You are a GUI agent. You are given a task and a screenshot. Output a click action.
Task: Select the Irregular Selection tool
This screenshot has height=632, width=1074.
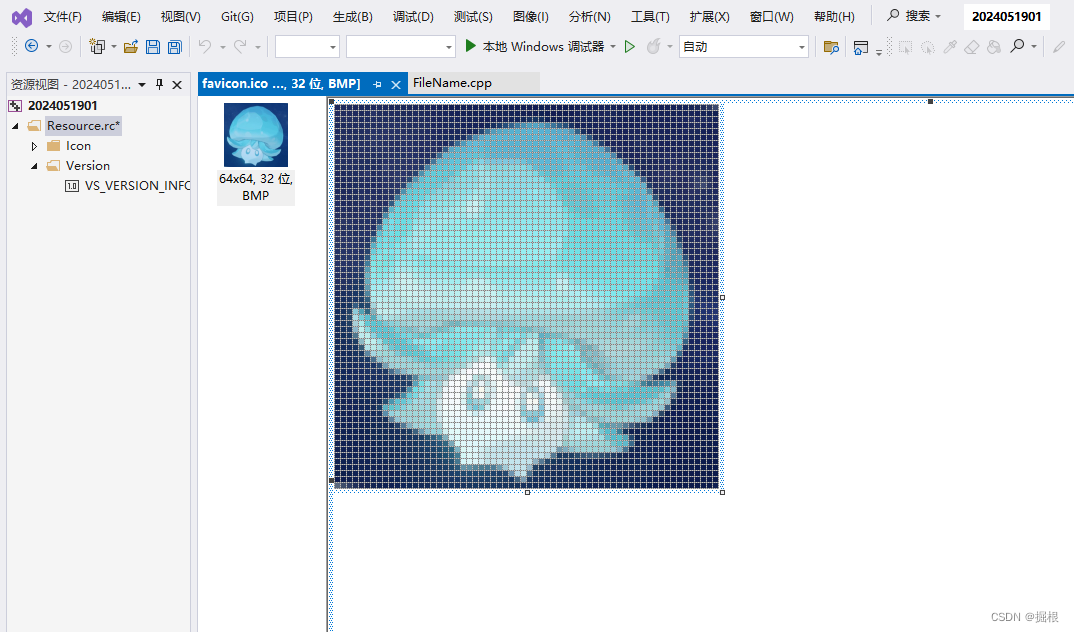pos(927,47)
